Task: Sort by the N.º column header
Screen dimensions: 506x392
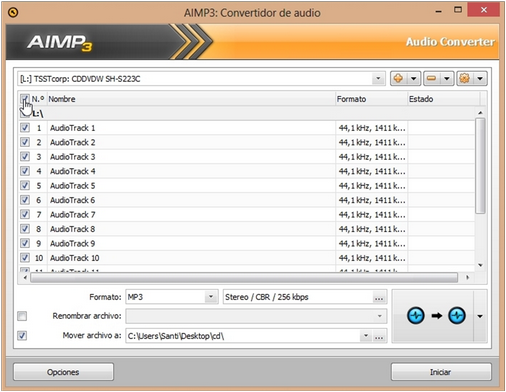Action: (38, 99)
